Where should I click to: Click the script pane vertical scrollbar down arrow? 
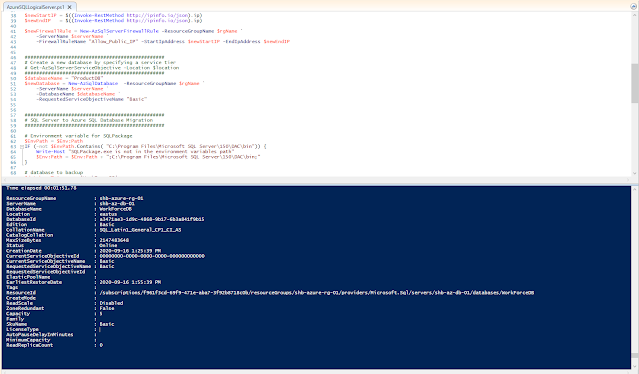click(x=635, y=173)
